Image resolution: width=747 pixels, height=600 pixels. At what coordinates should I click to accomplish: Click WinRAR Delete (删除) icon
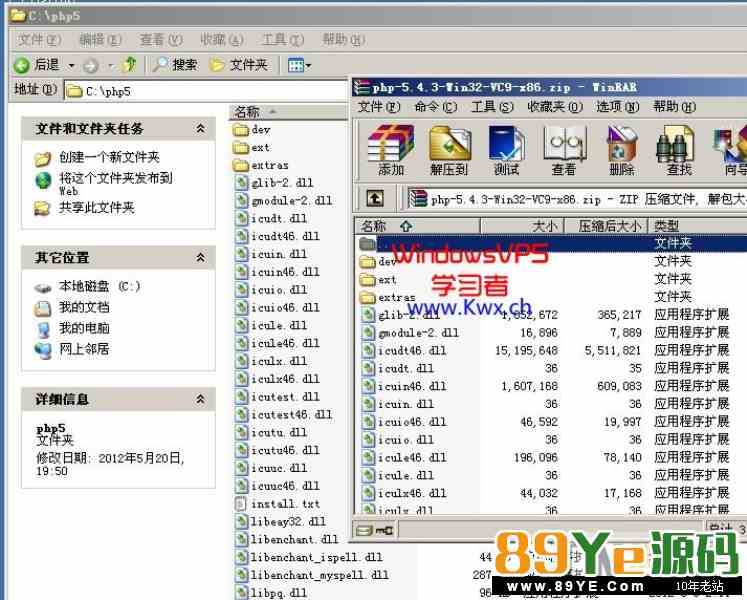622,150
